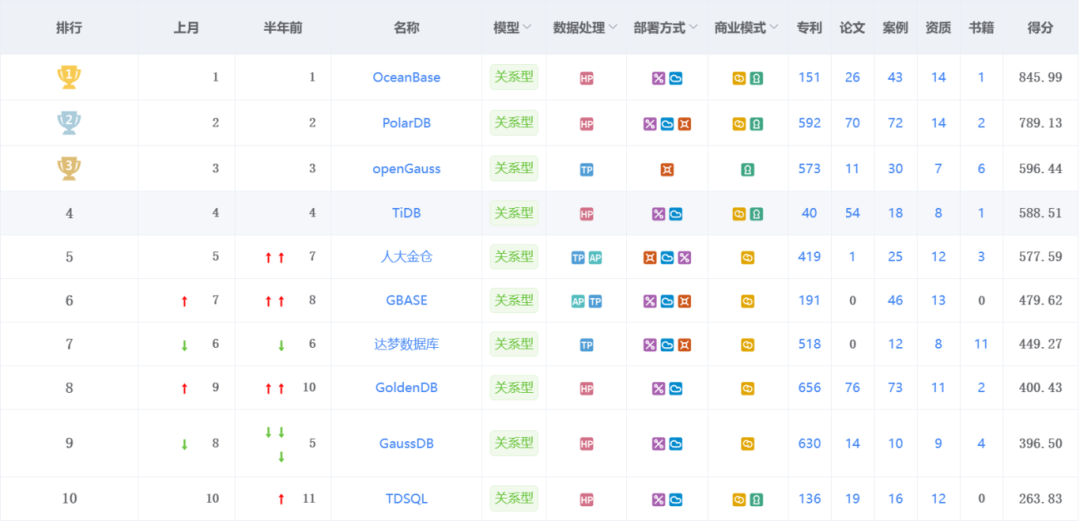Click the 关系型 tag in the GBASE row
The height and width of the screenshot is (521, 1080).
(x=514, y=300)
